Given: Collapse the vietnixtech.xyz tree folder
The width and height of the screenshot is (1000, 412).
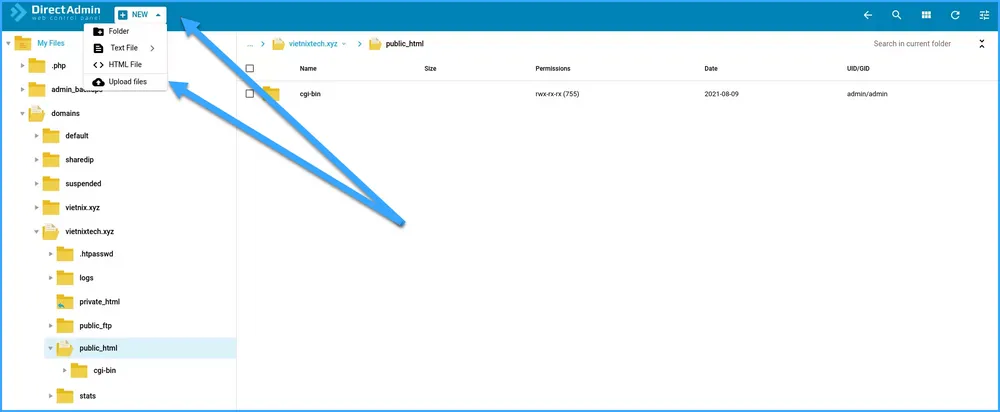Looking at the screenshot, I should point(37,232).
